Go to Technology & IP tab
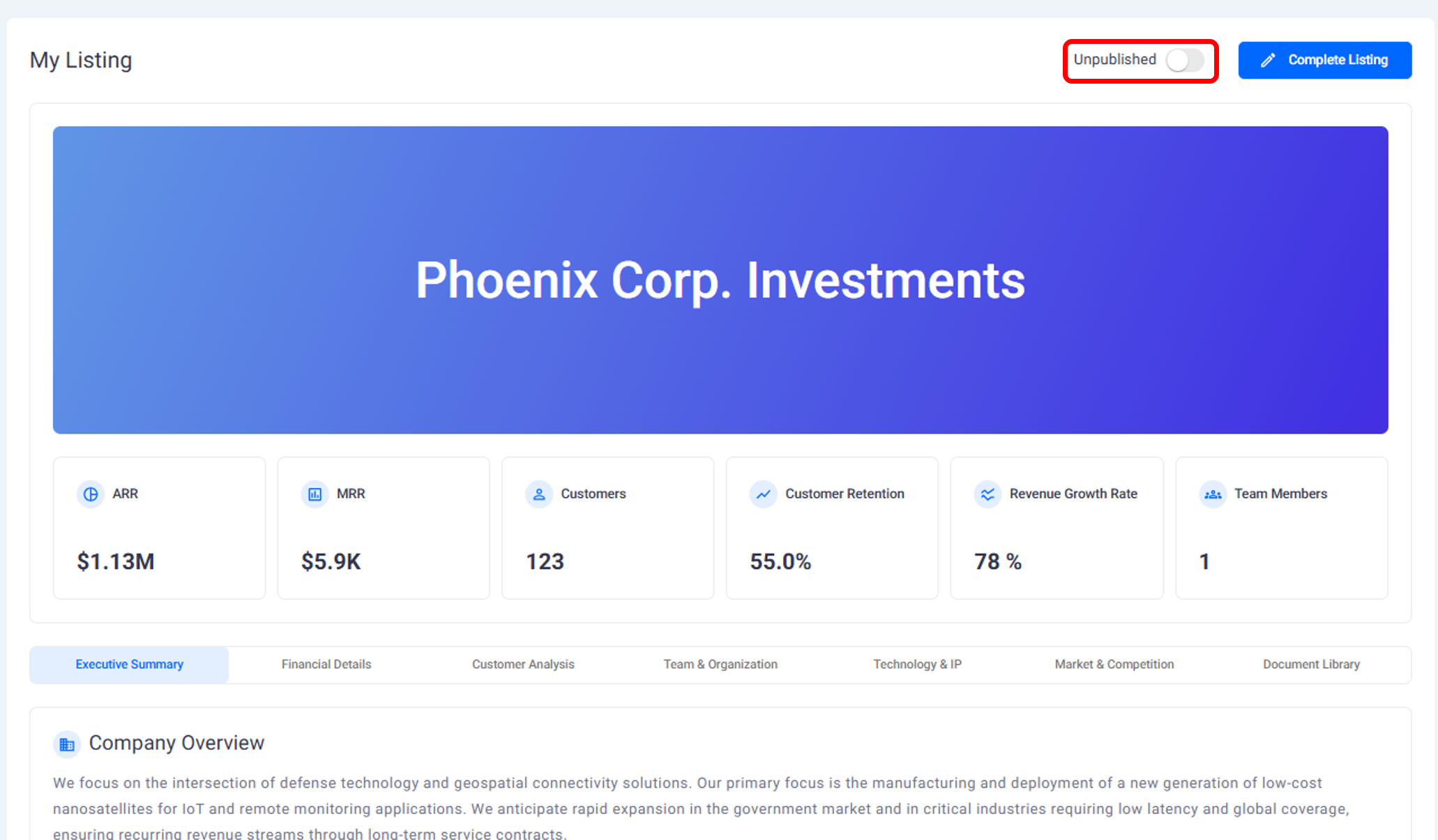The image size is (1438, 840). pos(917,664)
